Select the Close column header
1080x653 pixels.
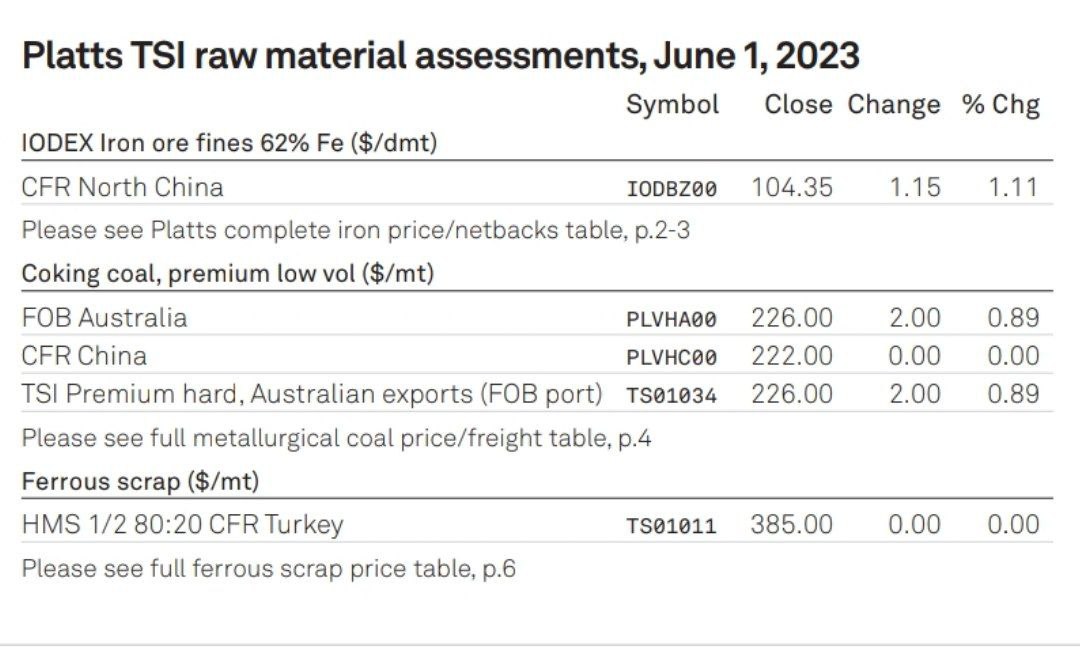pyautogui.click(x=798, y=105)
